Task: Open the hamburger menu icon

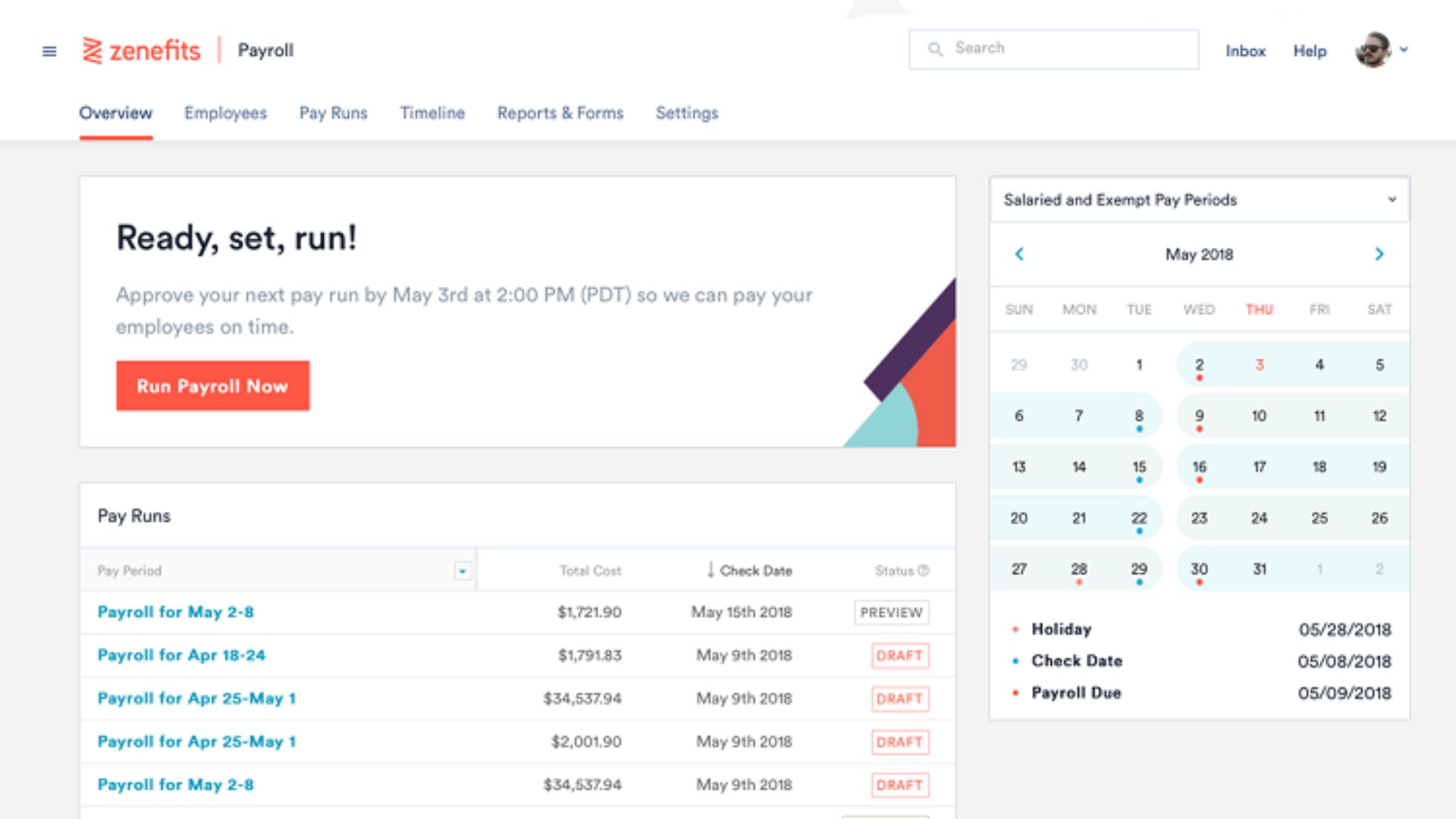Action: coord(49,50)
